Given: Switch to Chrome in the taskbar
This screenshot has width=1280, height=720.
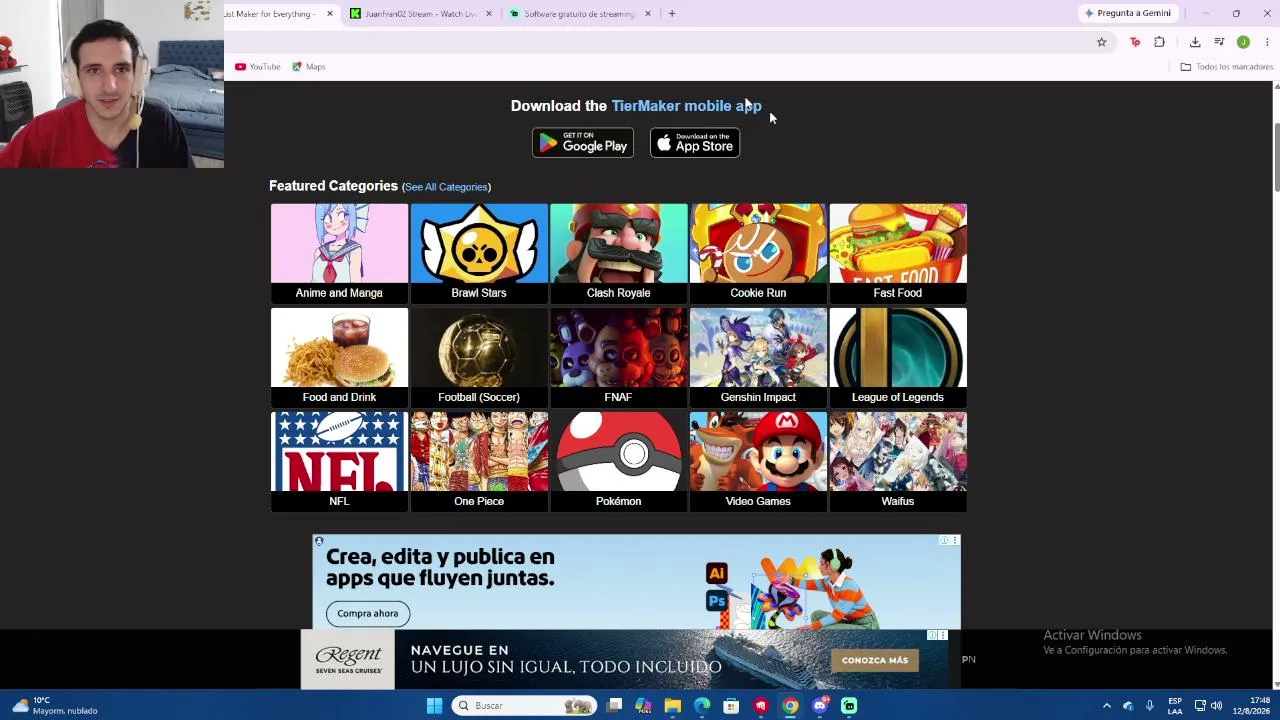Looking at the screenshot, I should (790, 706).
